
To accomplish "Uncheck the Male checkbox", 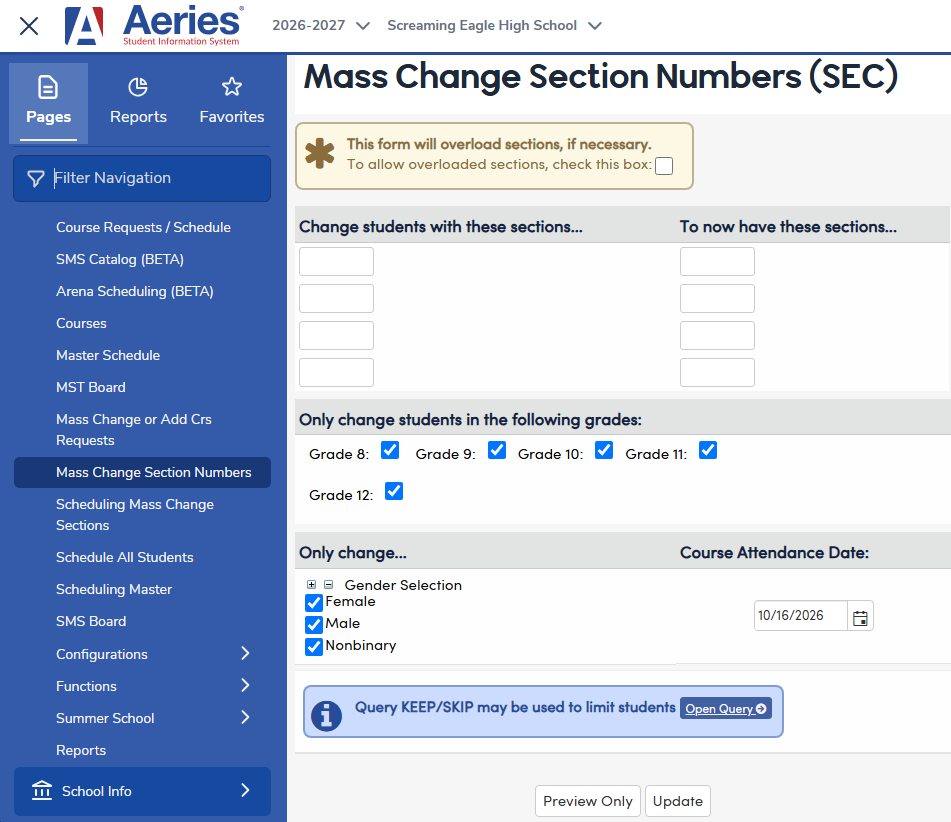I will click(314, 625).
